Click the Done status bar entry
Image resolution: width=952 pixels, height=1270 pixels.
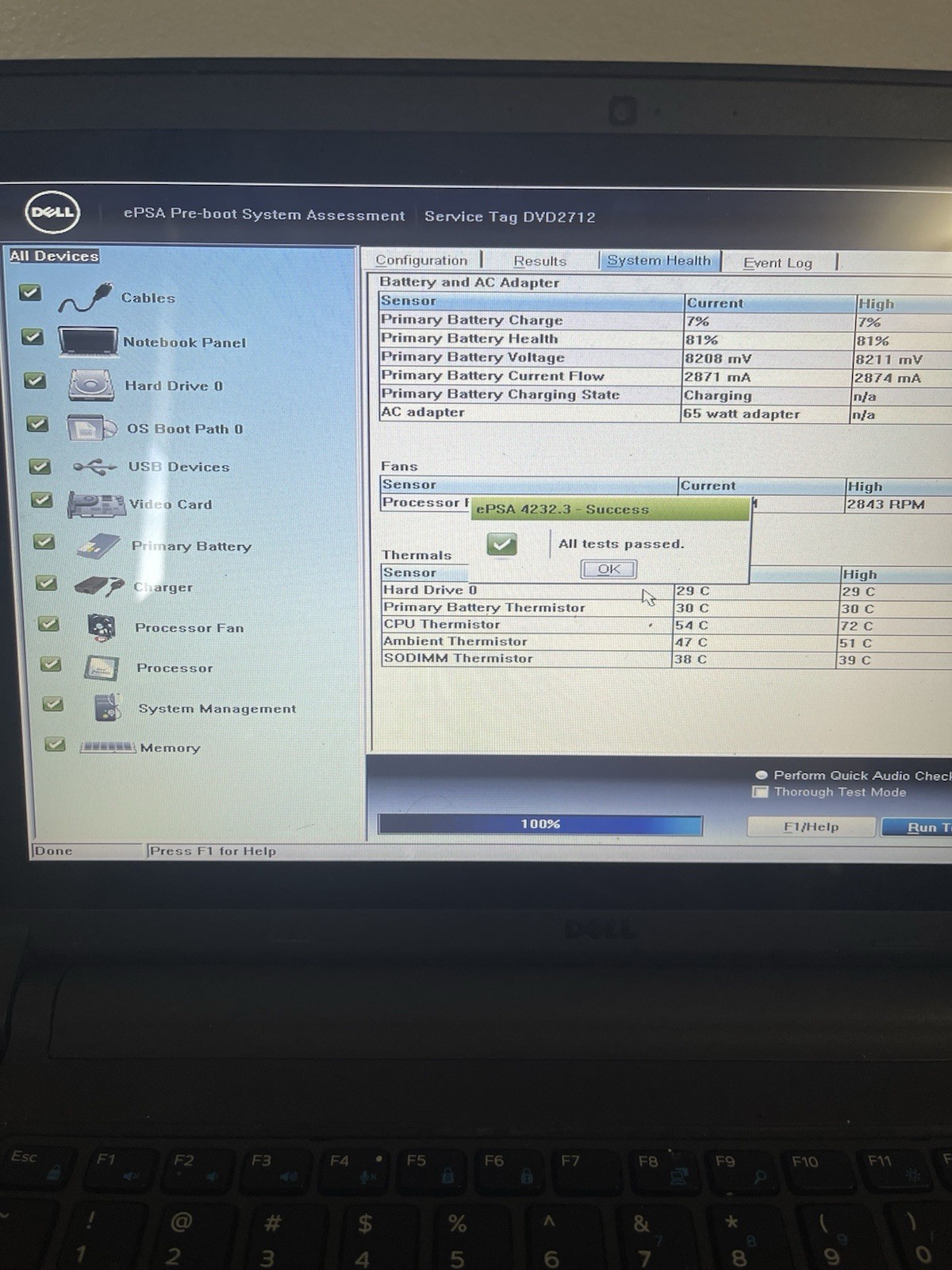coord(53,851)
